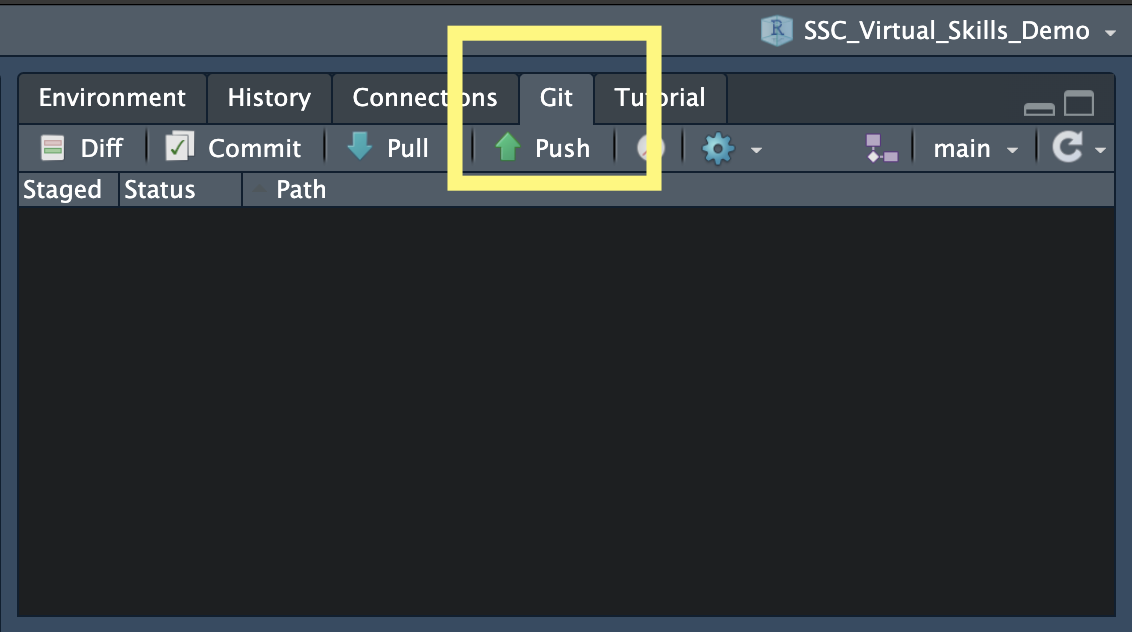Click the Diff icon in Git toolbar
The height and width of the screenshot is (632, 1132).
(52, 148)
